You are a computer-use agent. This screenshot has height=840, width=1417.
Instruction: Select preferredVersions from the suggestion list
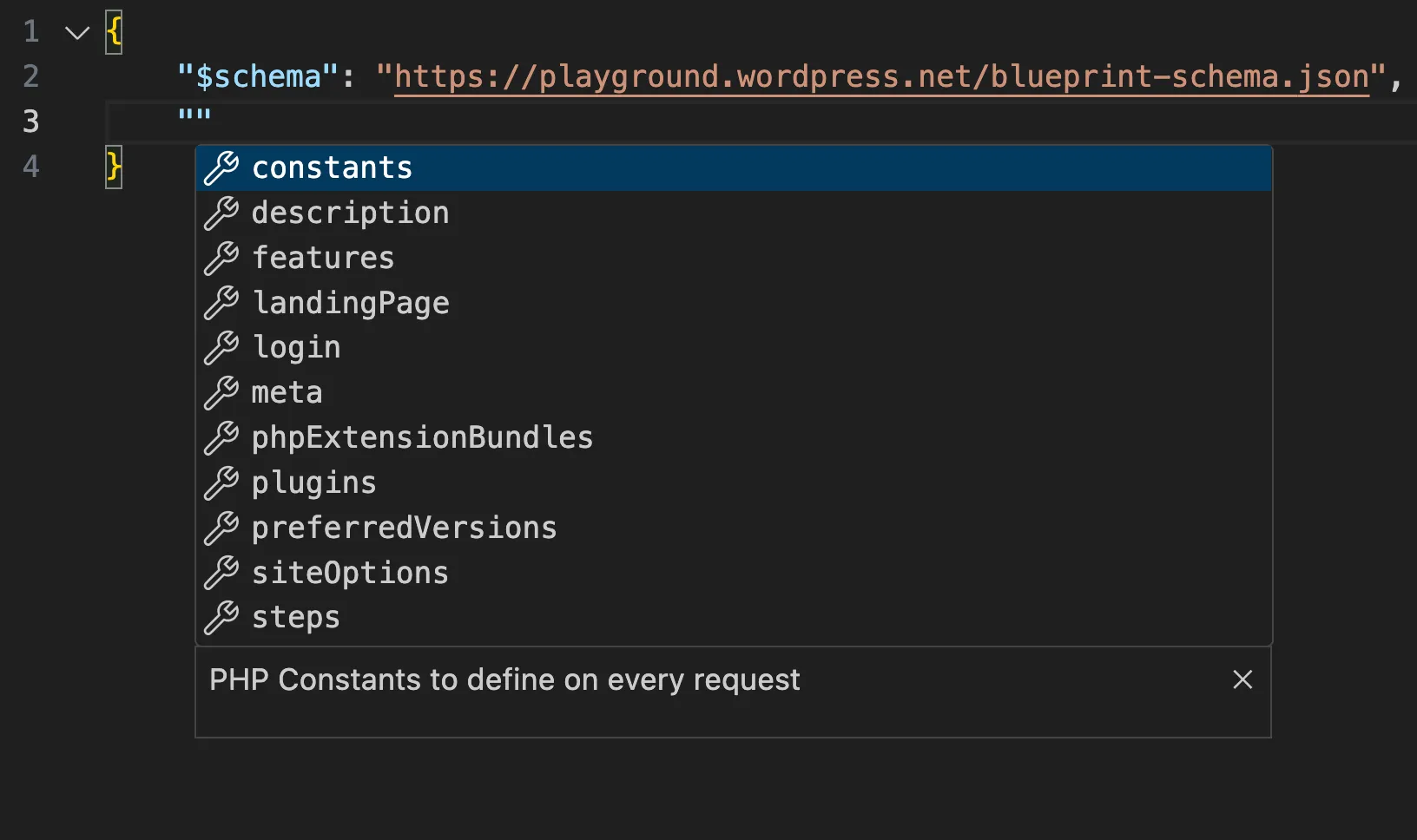[x=404, y=528]
